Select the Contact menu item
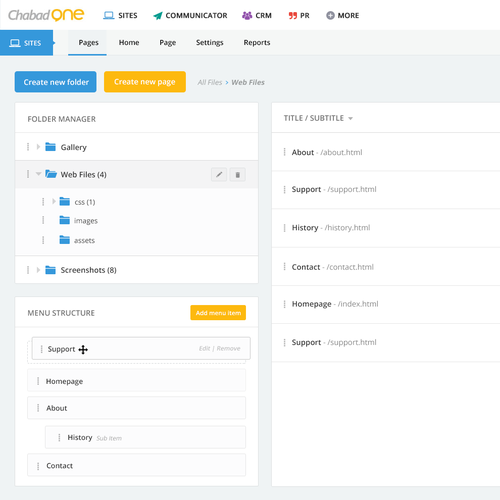The height and width of the screenshot is (500, 500). [x=137, y=465]
